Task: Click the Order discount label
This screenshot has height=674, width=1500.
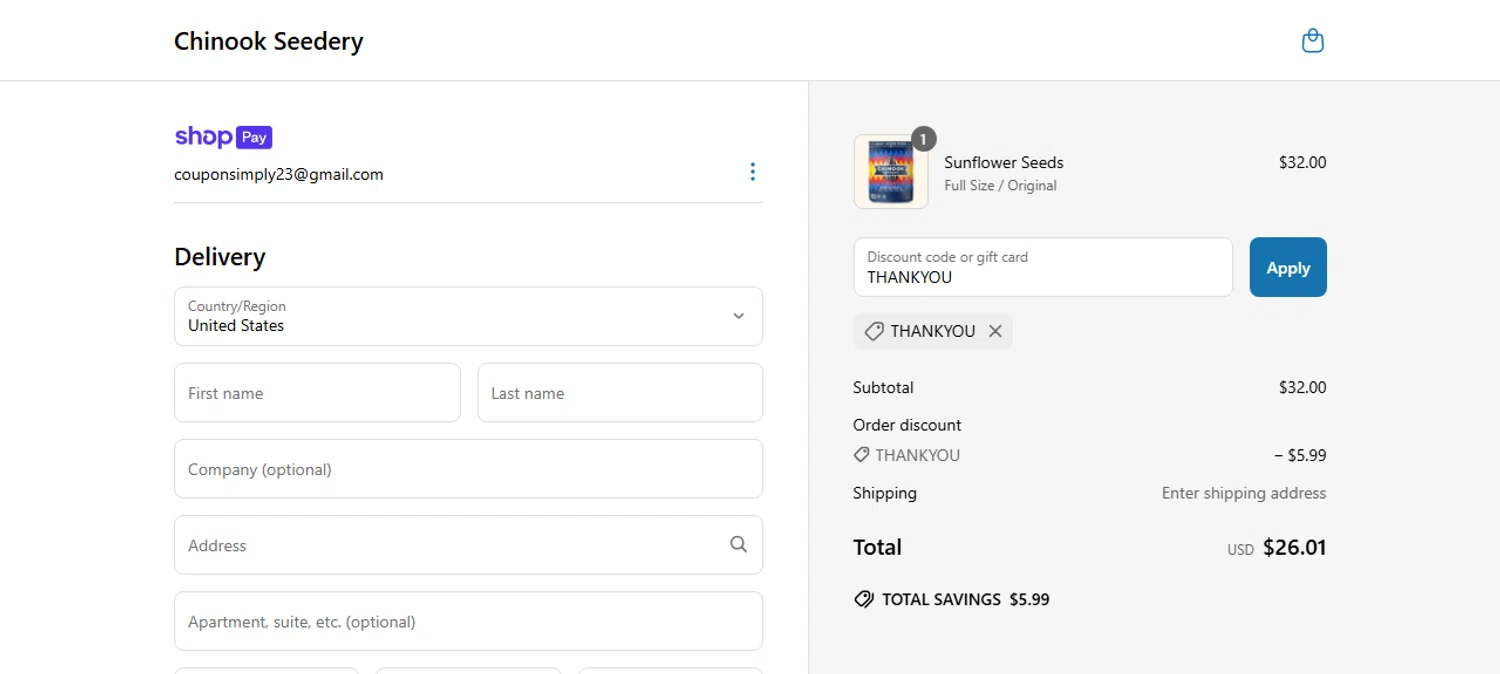Action: 907,425
